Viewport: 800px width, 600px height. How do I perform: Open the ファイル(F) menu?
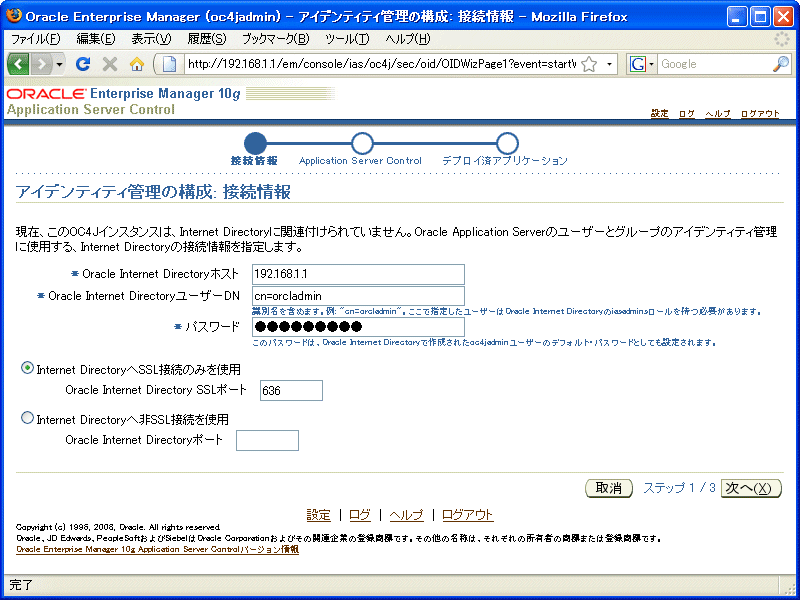click(35, 39)
